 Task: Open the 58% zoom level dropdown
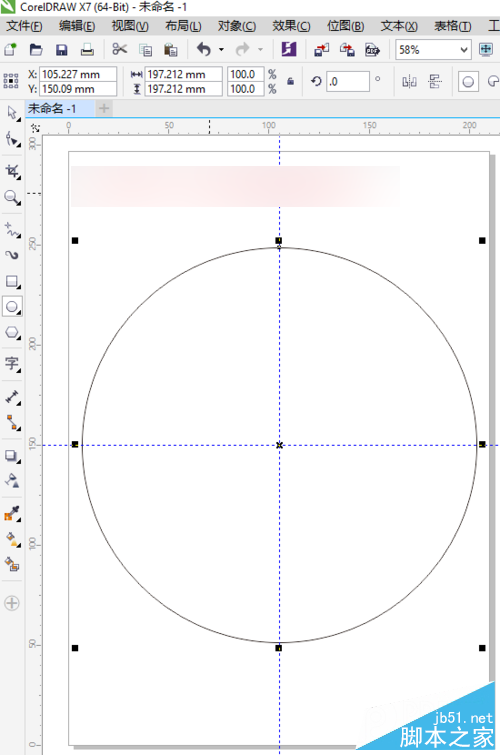click(463, 50)
